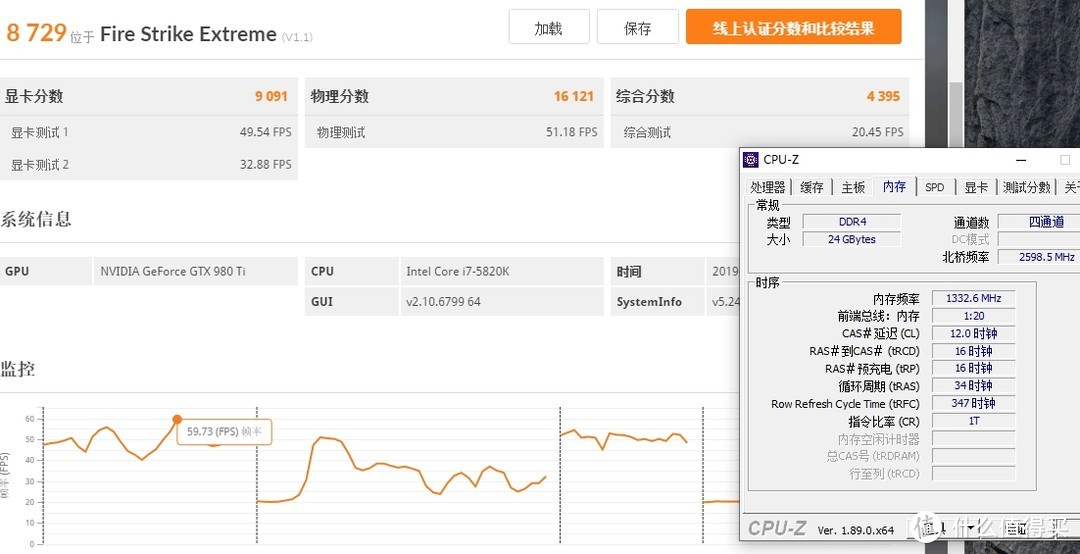Click the Row Refresh Cycle Time (tRFC) label
Viewport: 1080px width, 554px height.
[x=845, y=404]
